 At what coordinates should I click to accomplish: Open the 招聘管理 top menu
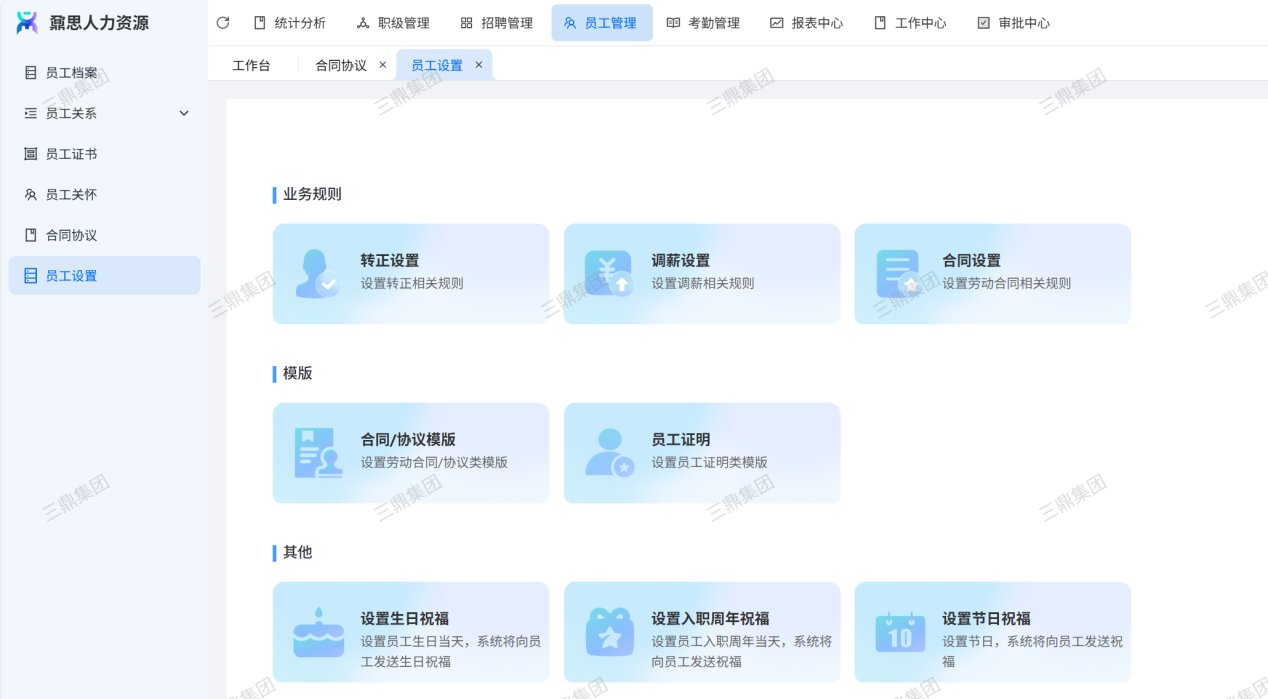coord(496,23)
